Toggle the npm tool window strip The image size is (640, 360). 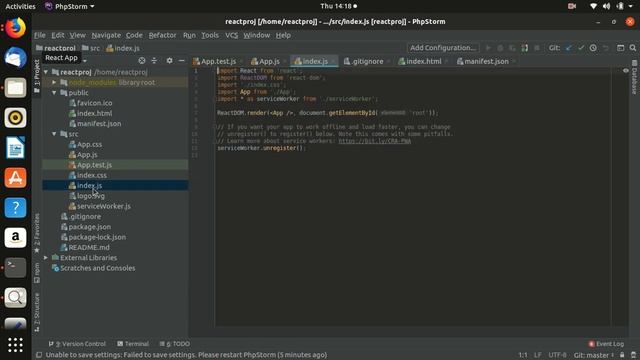pos(37,273)
